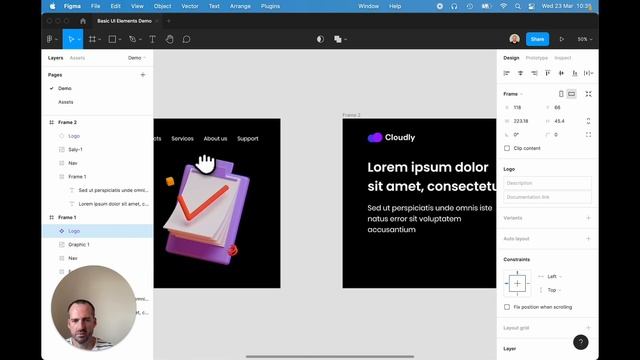
Task: Open the Frame type dropdown in Design panel
Action: point(513,94)
